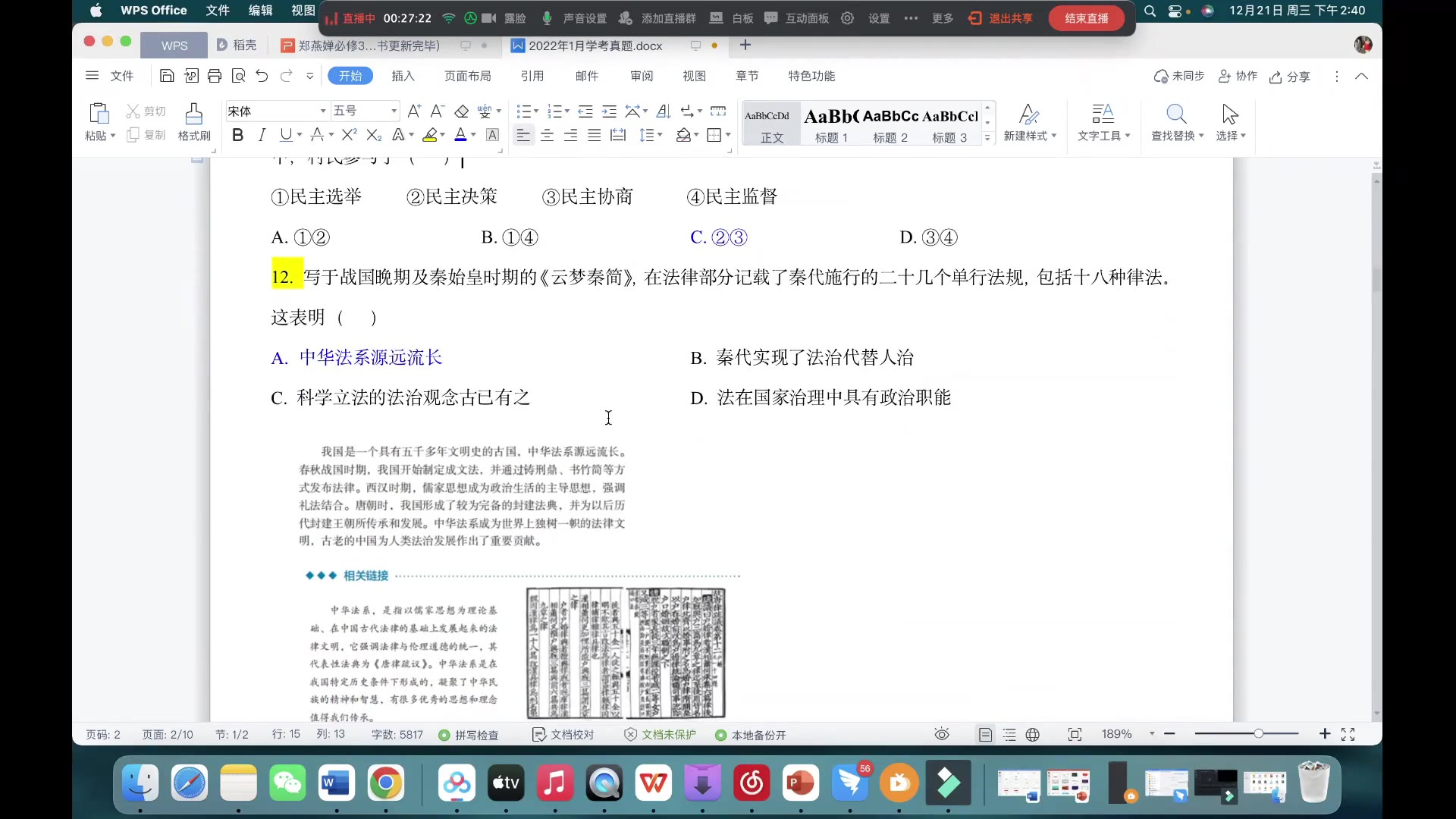Viewport: 1456px width, 819px height.
Task: Increase the font size
Action: click(414, 111)
